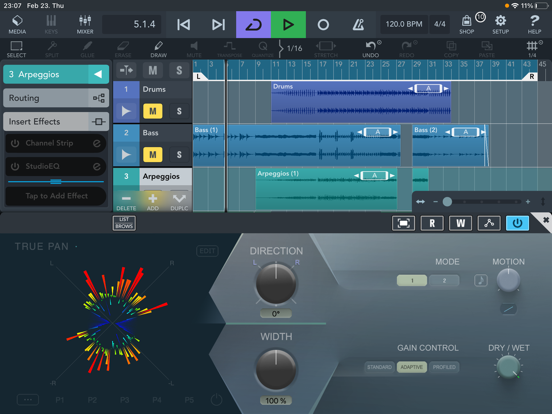The image size is (552, 414).
Task: Select Mode 2 in True Pan
Action: (444, 281)
